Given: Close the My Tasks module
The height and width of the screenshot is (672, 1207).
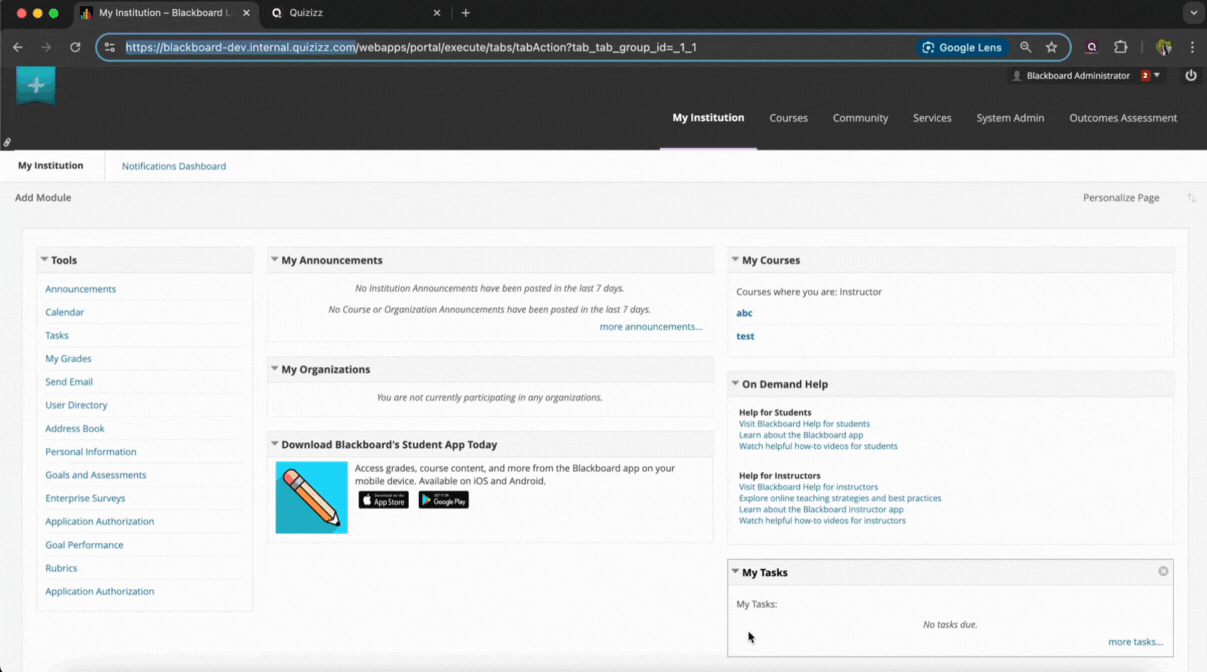Looking at the screenshot, I should 1163,571.
